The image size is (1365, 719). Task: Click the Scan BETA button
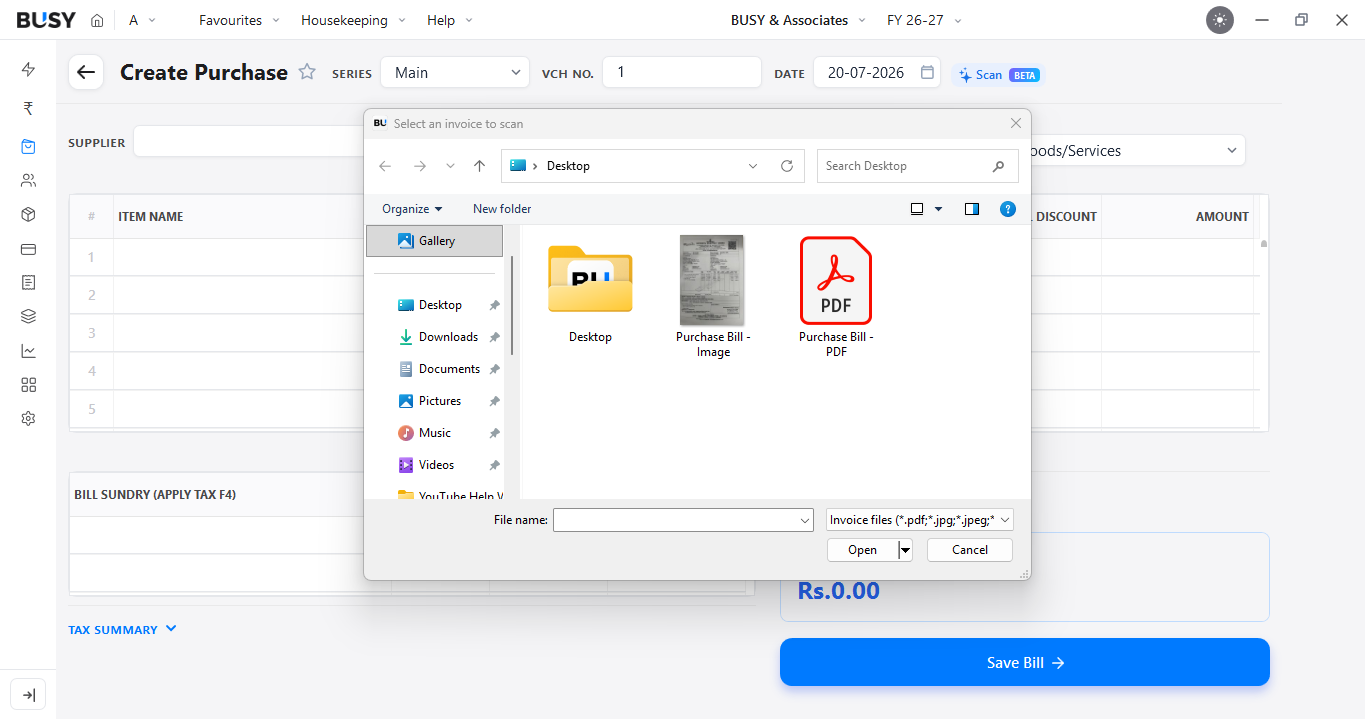click(x=998, y=74)
